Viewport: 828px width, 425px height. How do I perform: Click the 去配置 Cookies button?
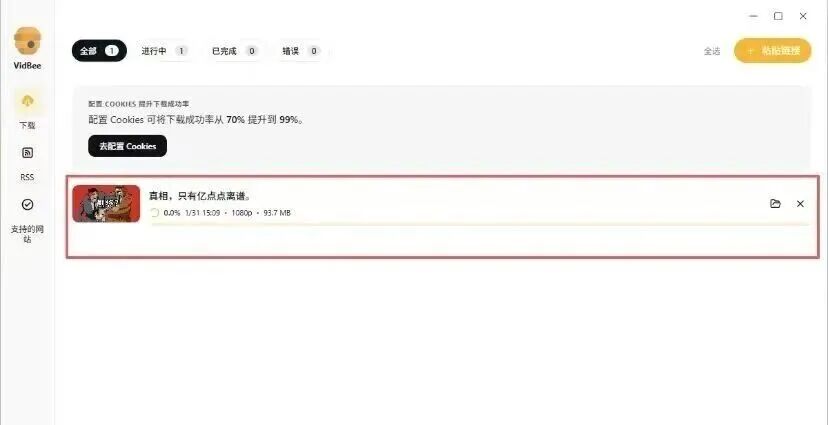coord(127,146)
